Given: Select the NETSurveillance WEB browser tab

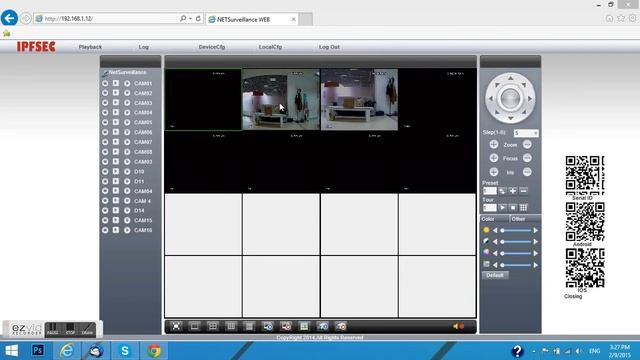Looking at the screenshot, I should coord(252,19).
